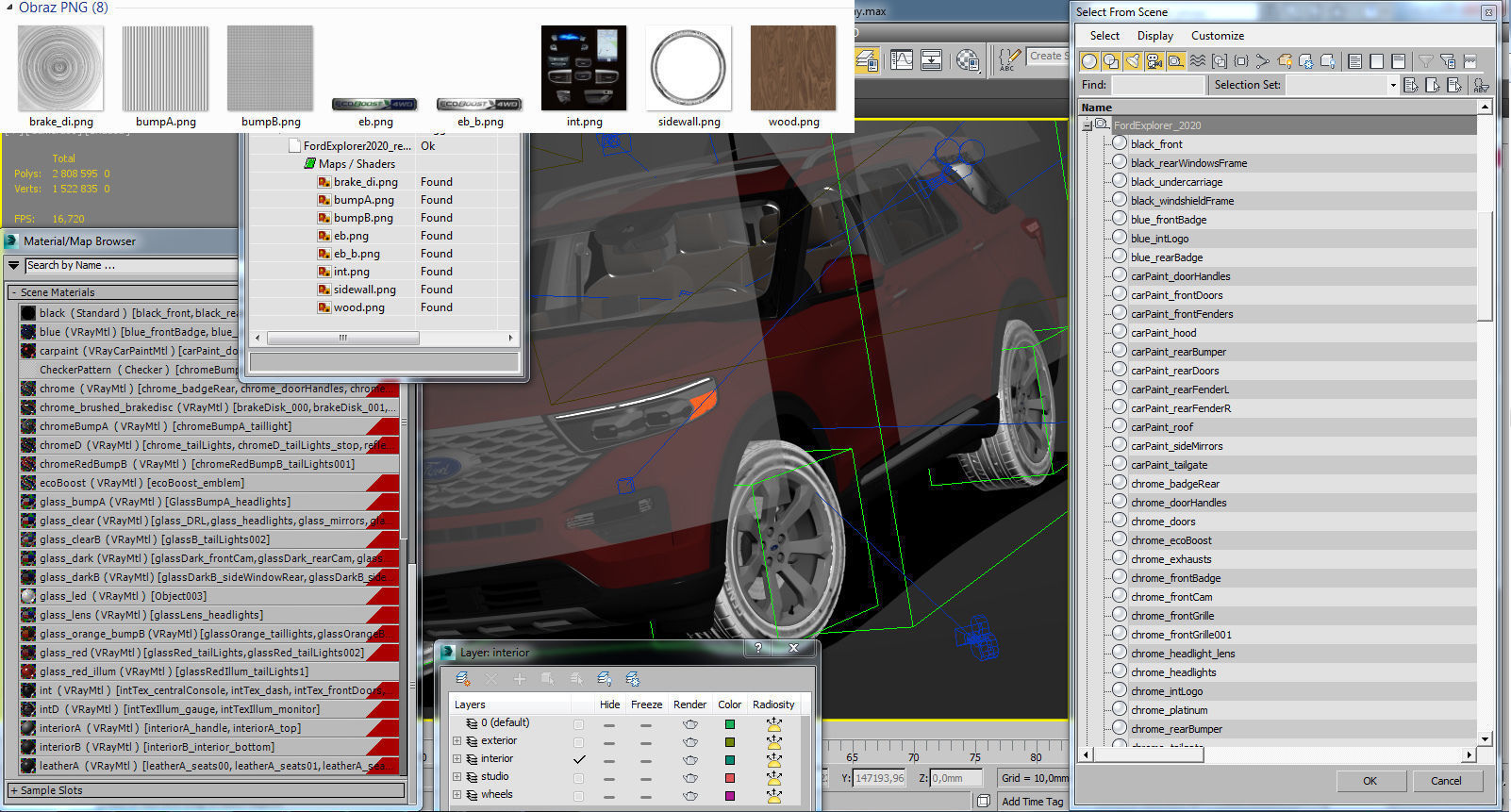Open Material/Map Browser options arrow menu
The height and width of the screenshot is (812, 1511).
(13, 266)
